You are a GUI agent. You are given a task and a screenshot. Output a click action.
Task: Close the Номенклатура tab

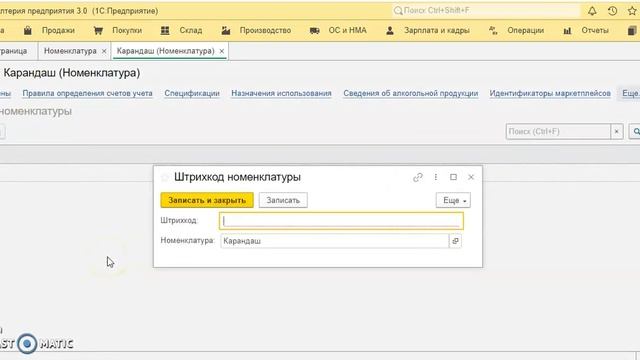104,51
